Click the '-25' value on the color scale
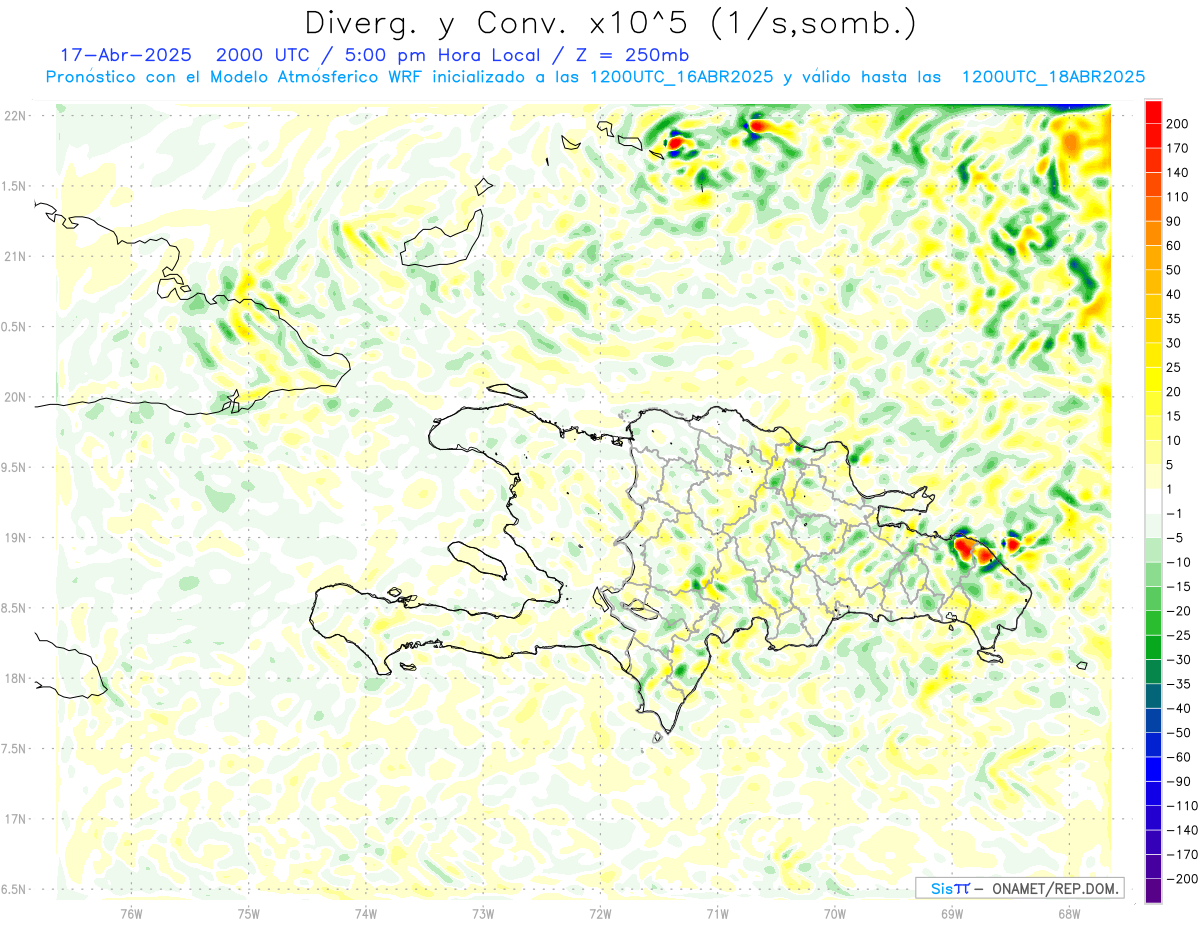The width and height of the screenshot is (1200, 927). pos(1177,635)
